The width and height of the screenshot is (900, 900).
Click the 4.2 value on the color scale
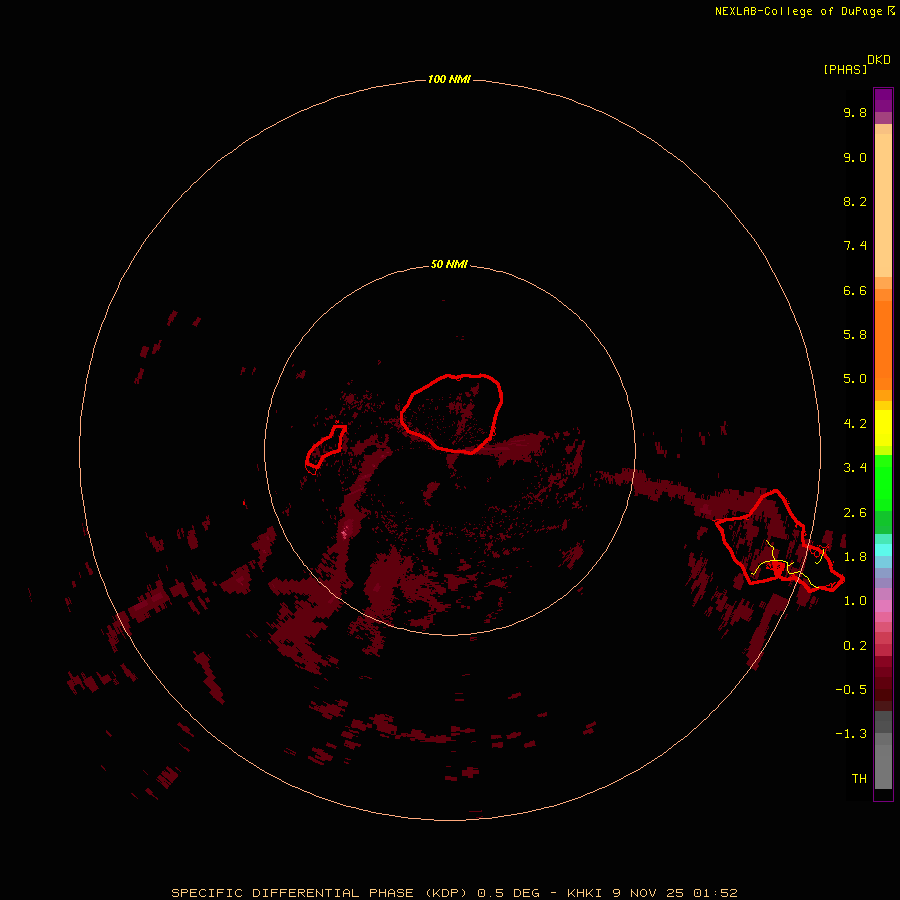855,424
